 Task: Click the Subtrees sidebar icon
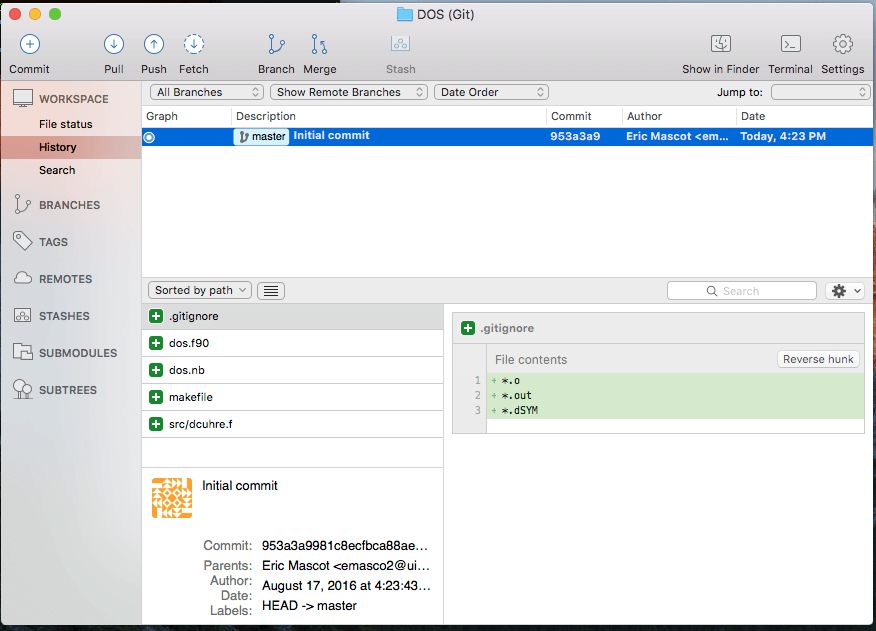pyautogui.click(x=22, y=389)
